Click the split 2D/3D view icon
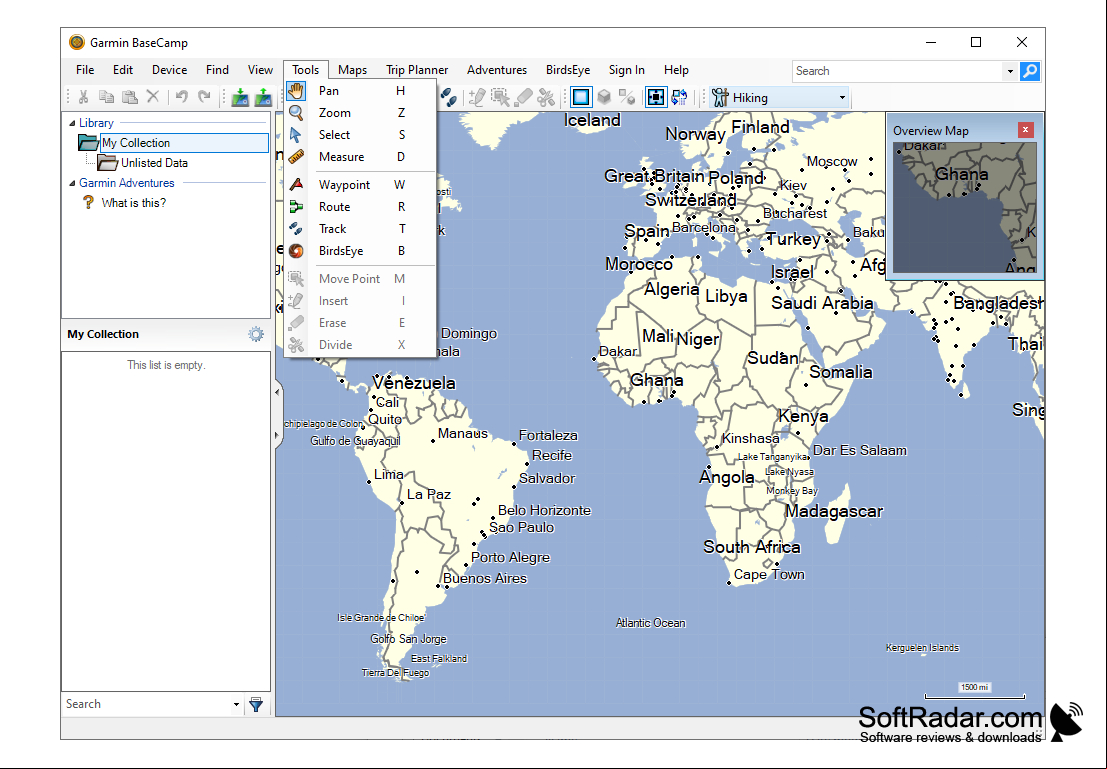Viewport: 1107px width, 769px height. pos(627,97)
